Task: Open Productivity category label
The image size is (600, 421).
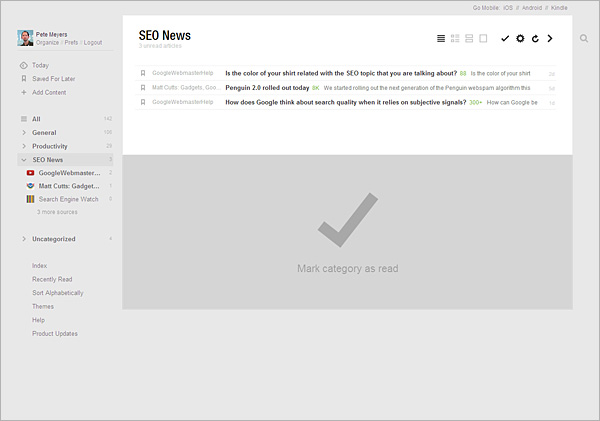Action: (50, 146)
